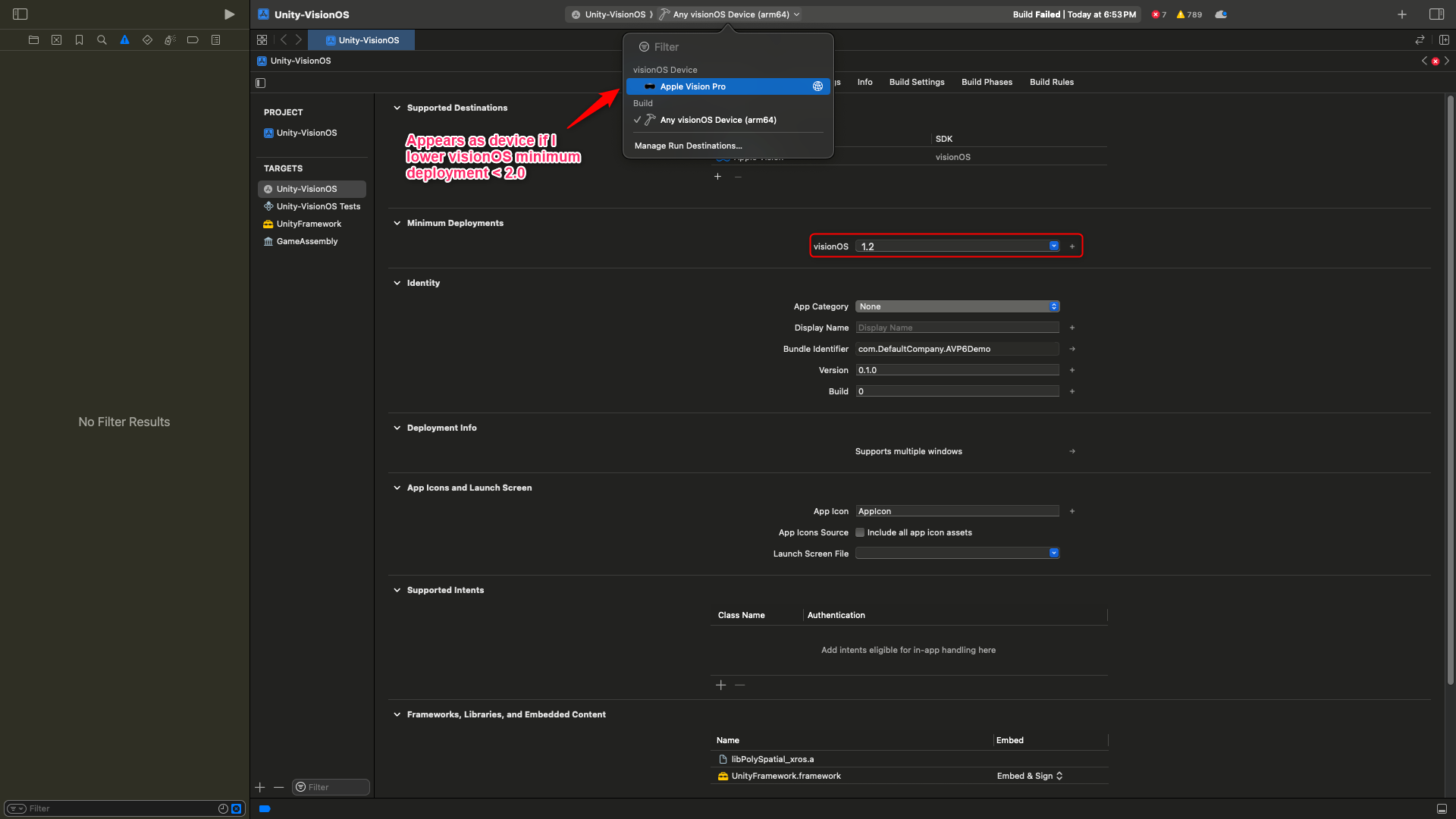Go back in editor history
1456x819 pixels.
tap(284, 40)
